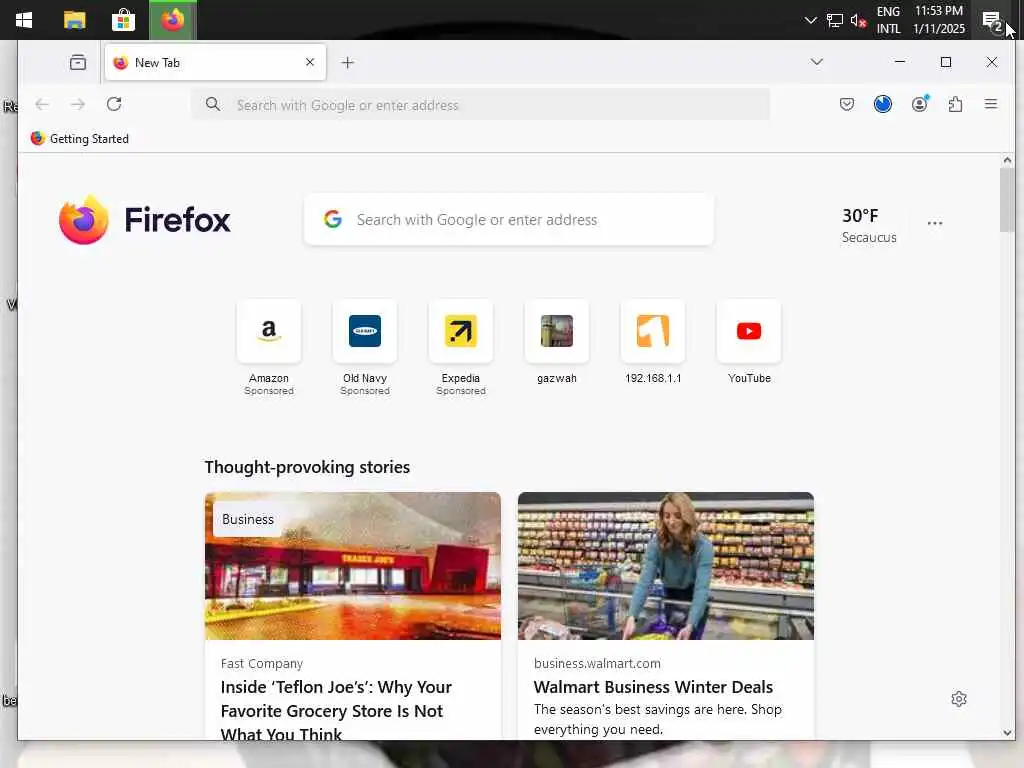The height and width of the screenshot is (768, 1024).
Task: Open the Firefox application menu
Action: click(991, 104)
